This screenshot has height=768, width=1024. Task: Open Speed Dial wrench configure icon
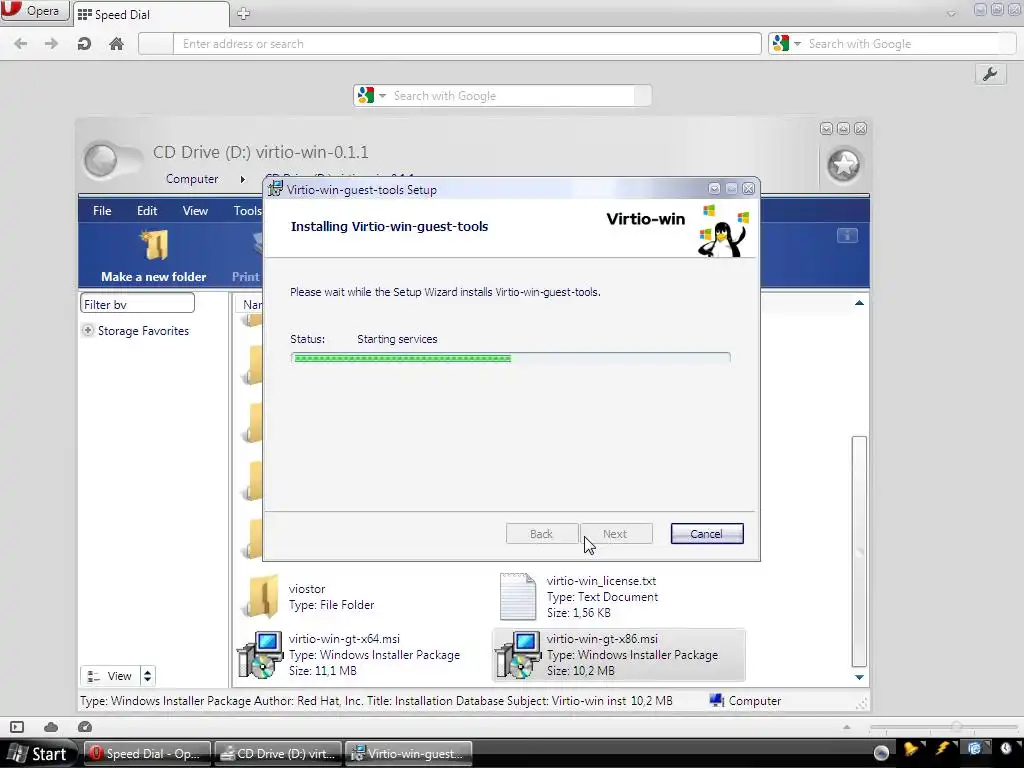pyautogui.click(x=989, y=74)
